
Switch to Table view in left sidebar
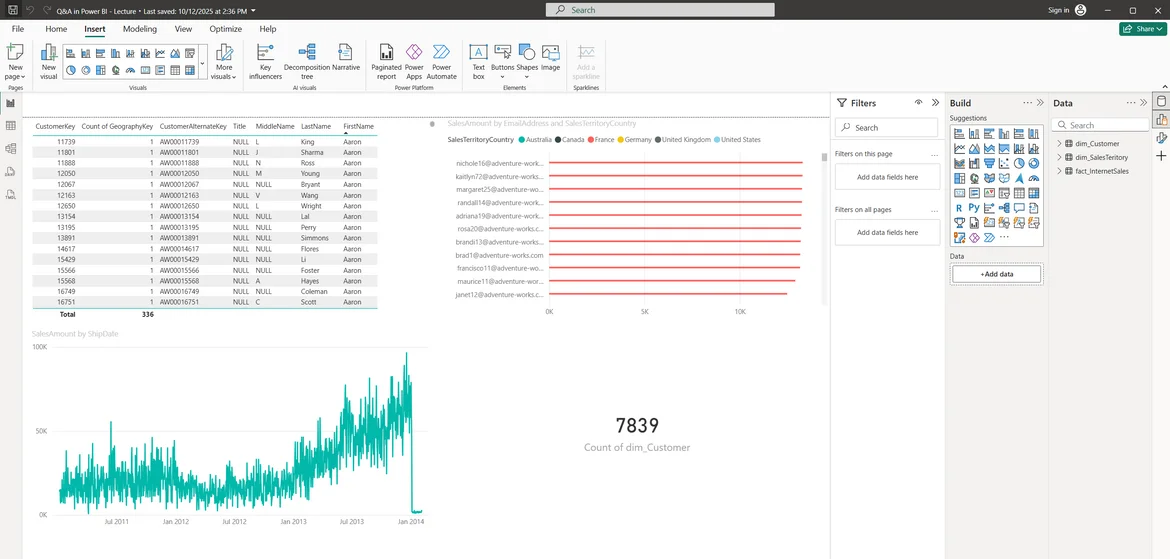click(x=11, y=126)
